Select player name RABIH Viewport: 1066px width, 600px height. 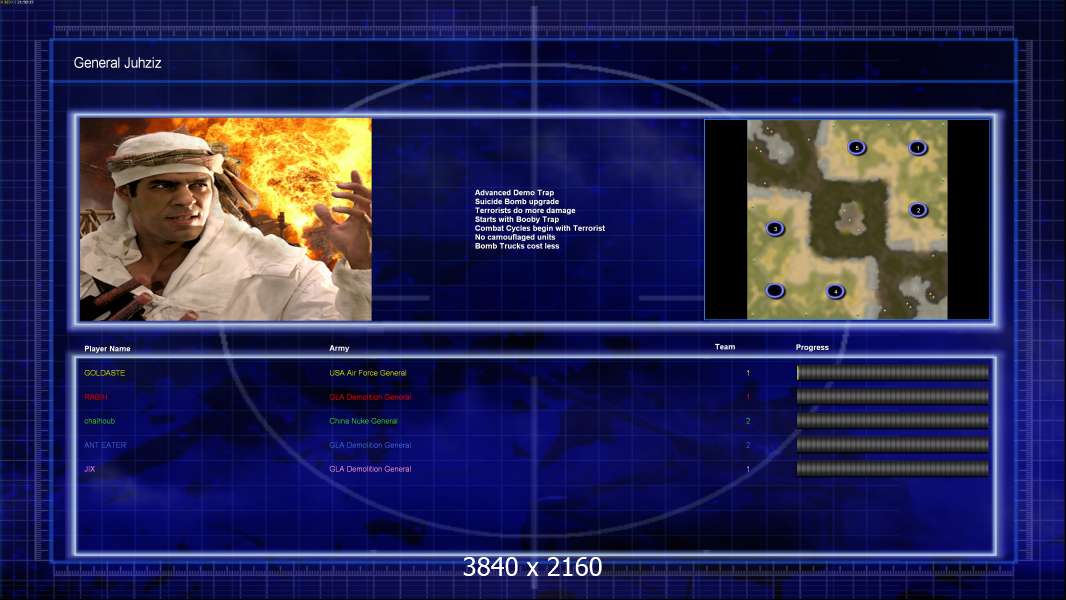pyautogui.click(x=96, y=397)
